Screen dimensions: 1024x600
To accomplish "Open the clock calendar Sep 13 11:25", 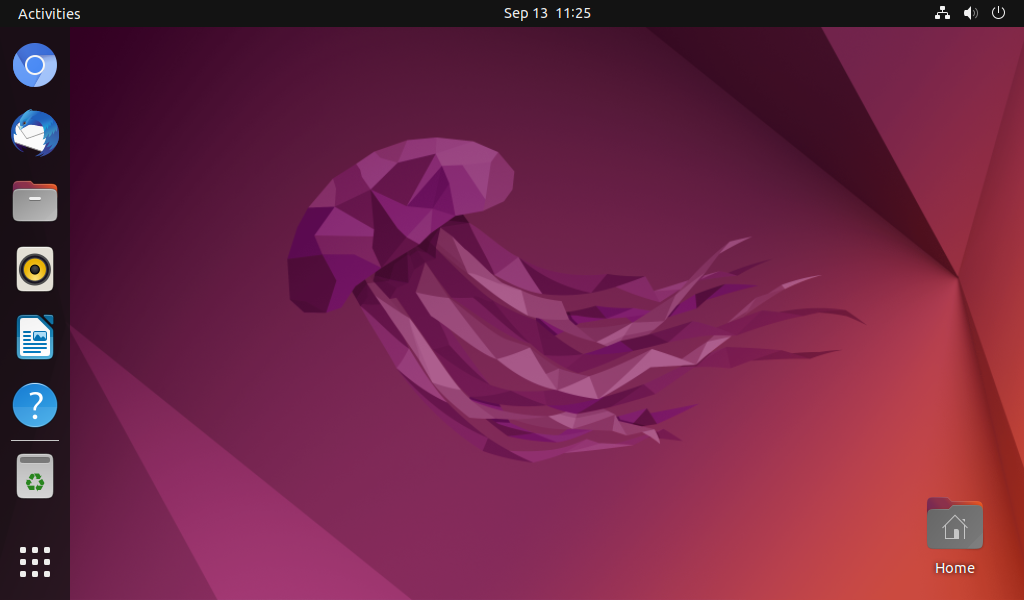I will coord(547,13).
